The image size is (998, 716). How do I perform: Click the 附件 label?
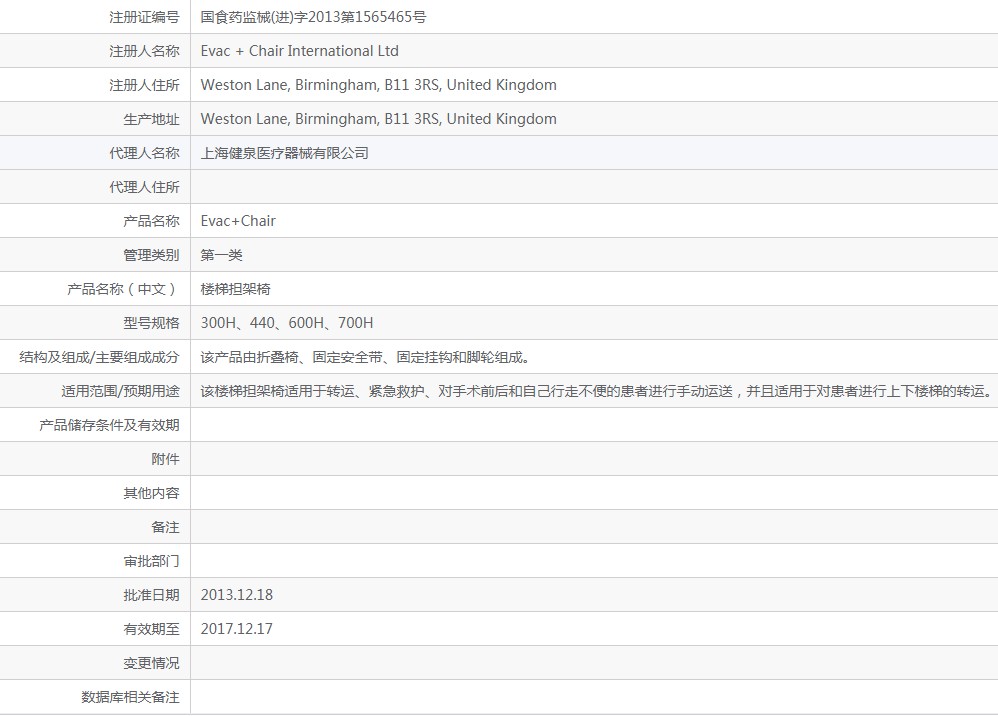click(165, 459)
